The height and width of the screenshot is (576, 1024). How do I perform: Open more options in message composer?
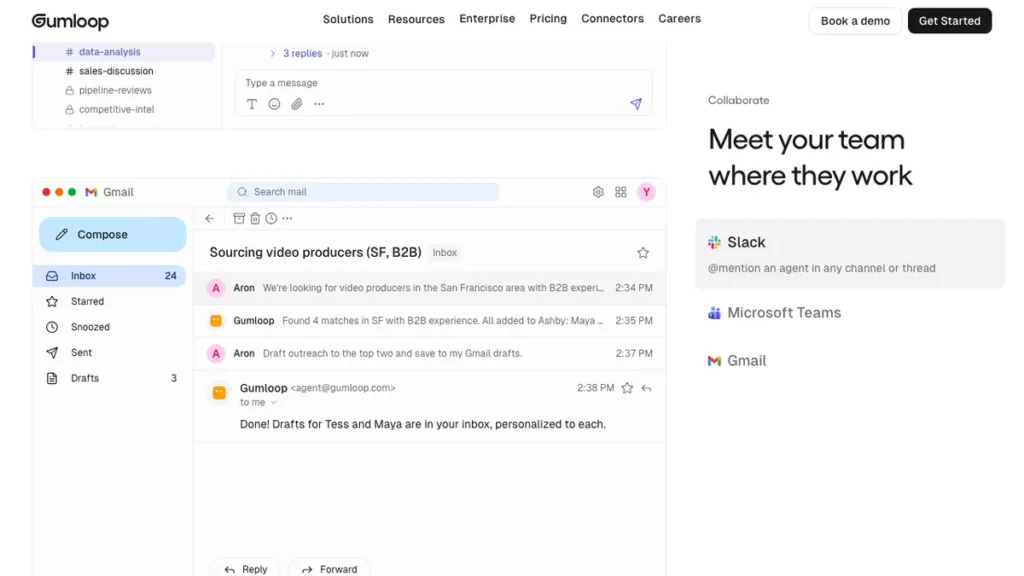tap(319, 104)
